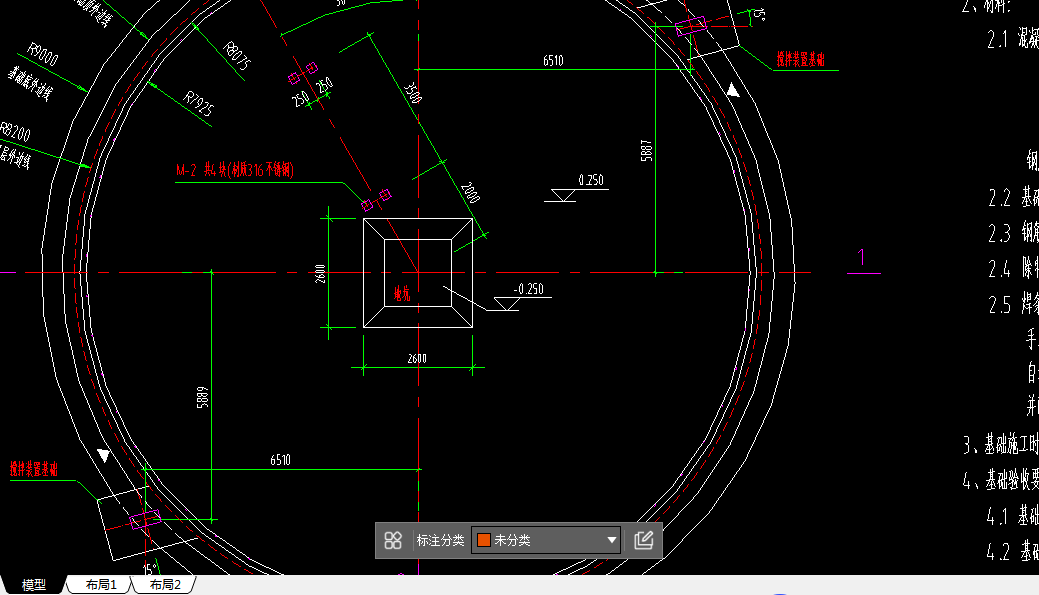
Task: Click note number 4.2 in the notes
Action: coord(998,552)
